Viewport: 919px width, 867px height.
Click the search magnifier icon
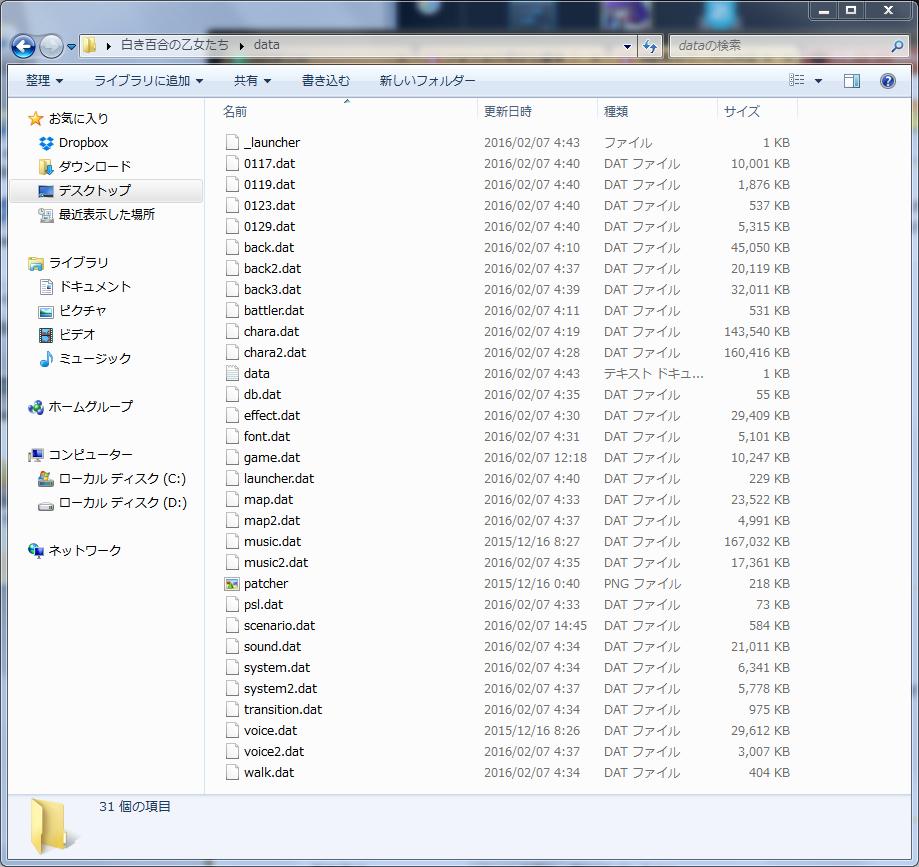897,46
